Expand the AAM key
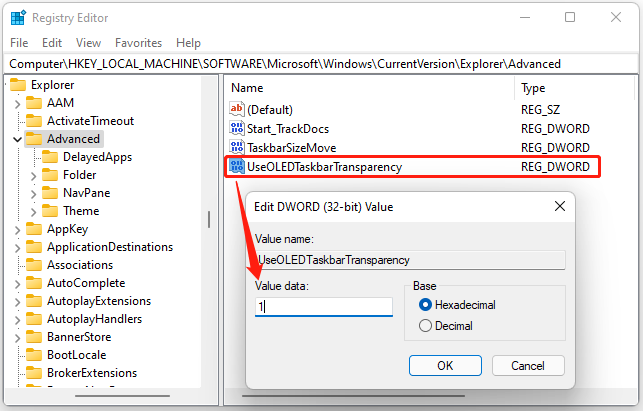Viewport: 643px width, 411px height. 17,104
